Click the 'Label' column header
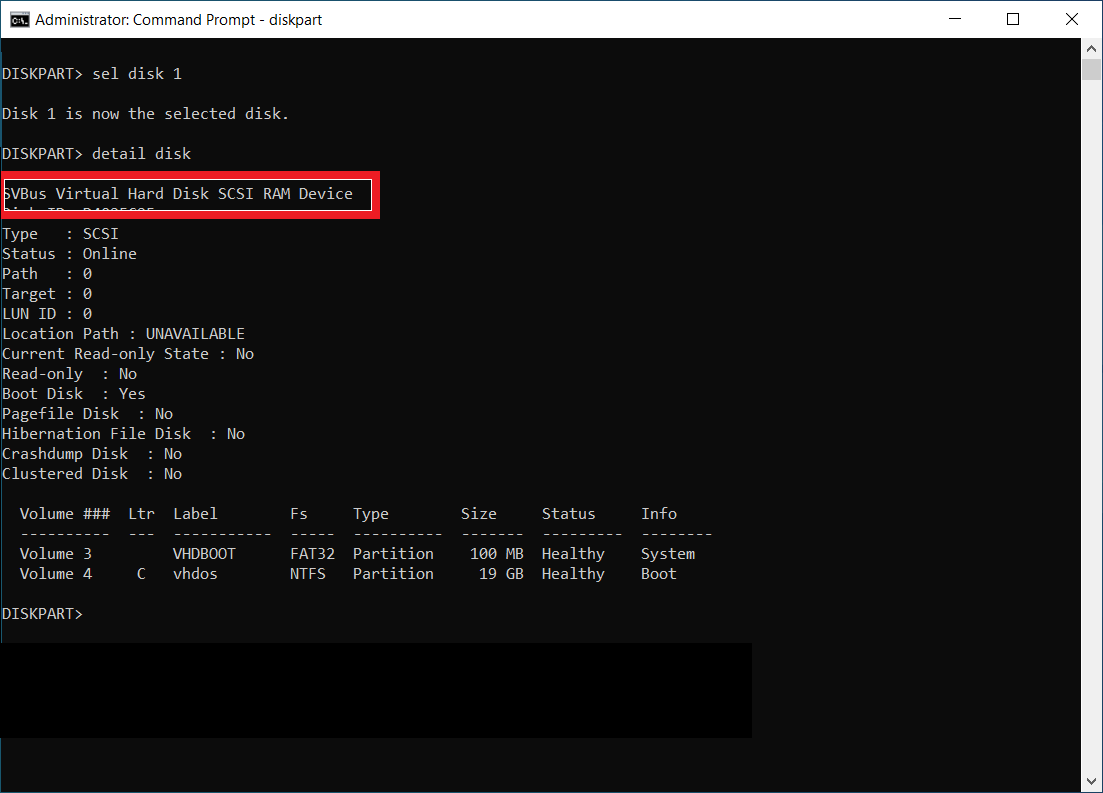The image size is (1103, 793). coord(196,514)
